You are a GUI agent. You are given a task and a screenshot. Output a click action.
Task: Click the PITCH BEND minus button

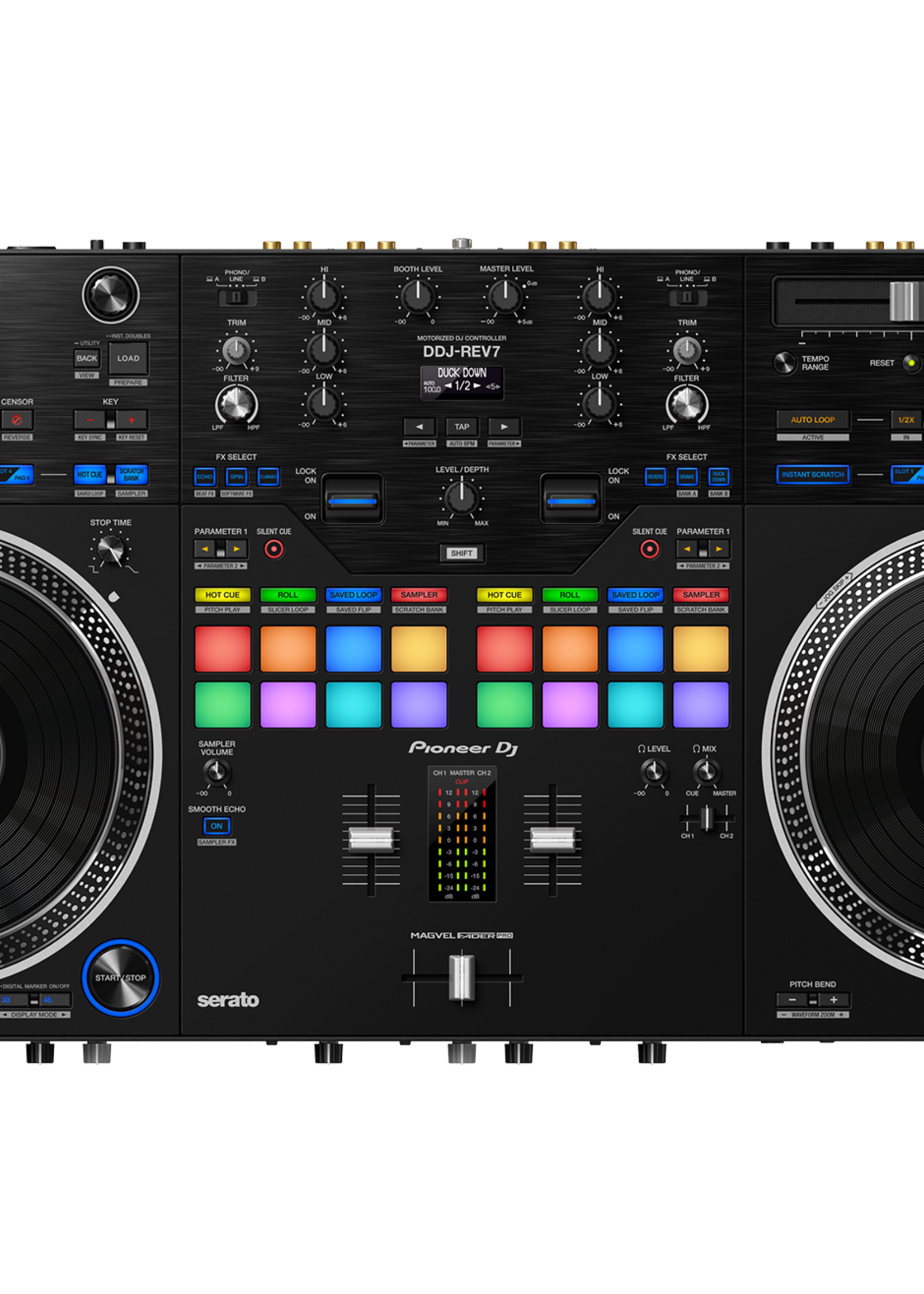click(x=792, y=1000)
